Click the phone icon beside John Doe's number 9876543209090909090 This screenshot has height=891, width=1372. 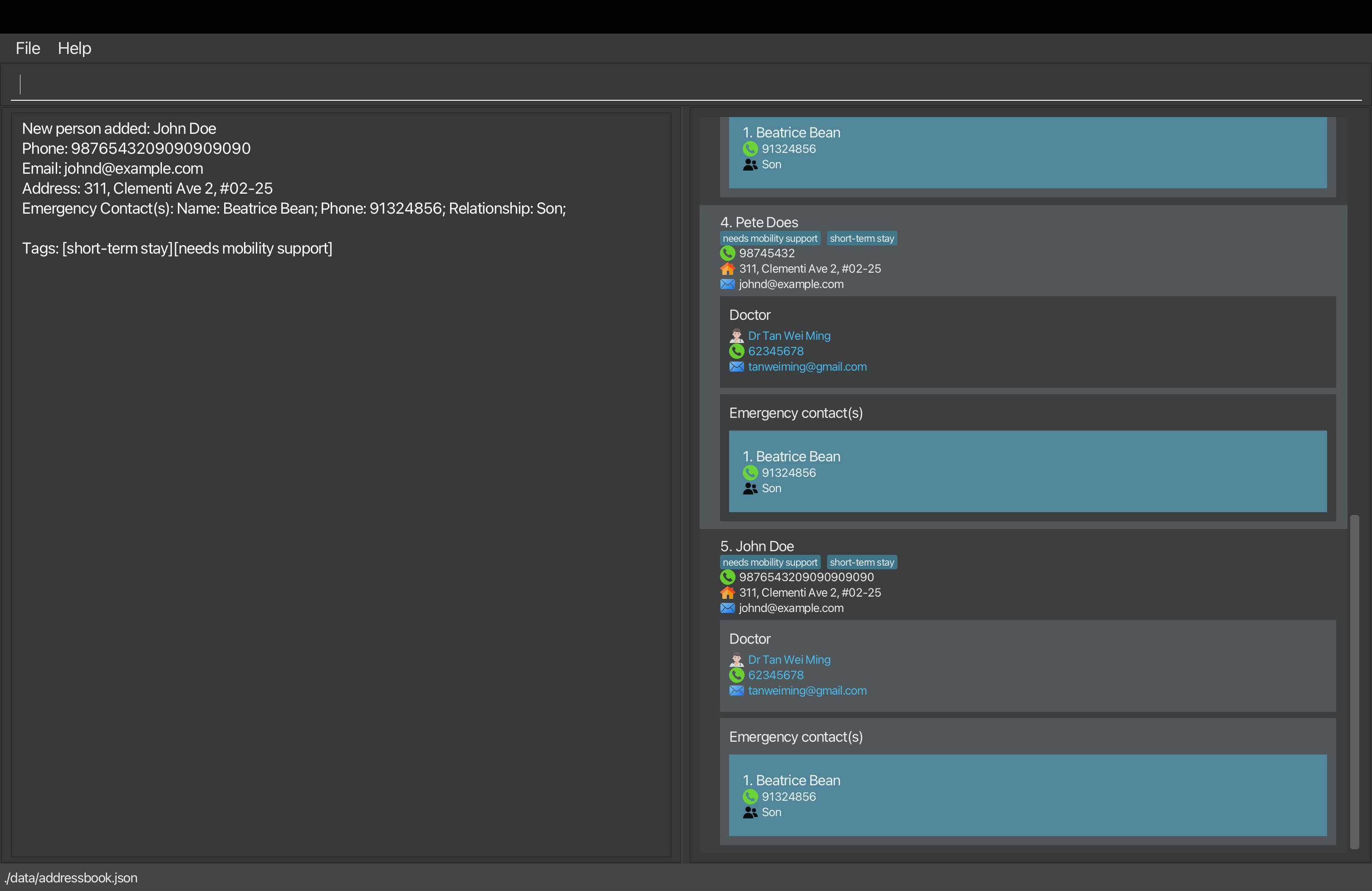[727, 577]
